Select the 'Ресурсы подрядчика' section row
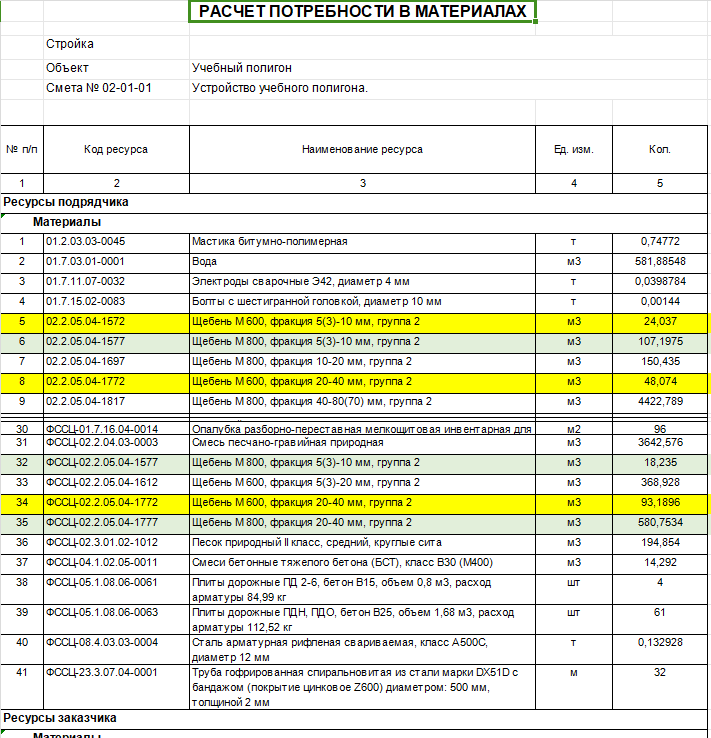Screen dimensions: 711x738 354,203
